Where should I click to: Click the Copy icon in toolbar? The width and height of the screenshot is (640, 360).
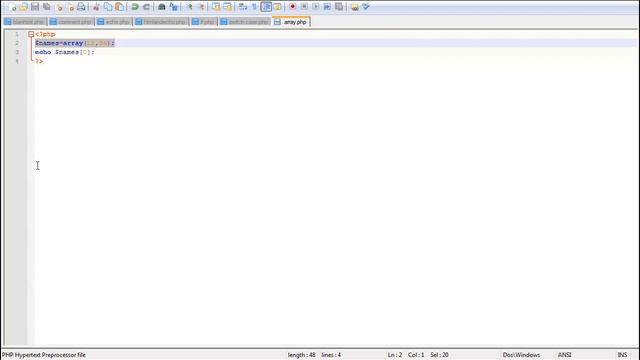pyautogui.click(x=108, y=7)
